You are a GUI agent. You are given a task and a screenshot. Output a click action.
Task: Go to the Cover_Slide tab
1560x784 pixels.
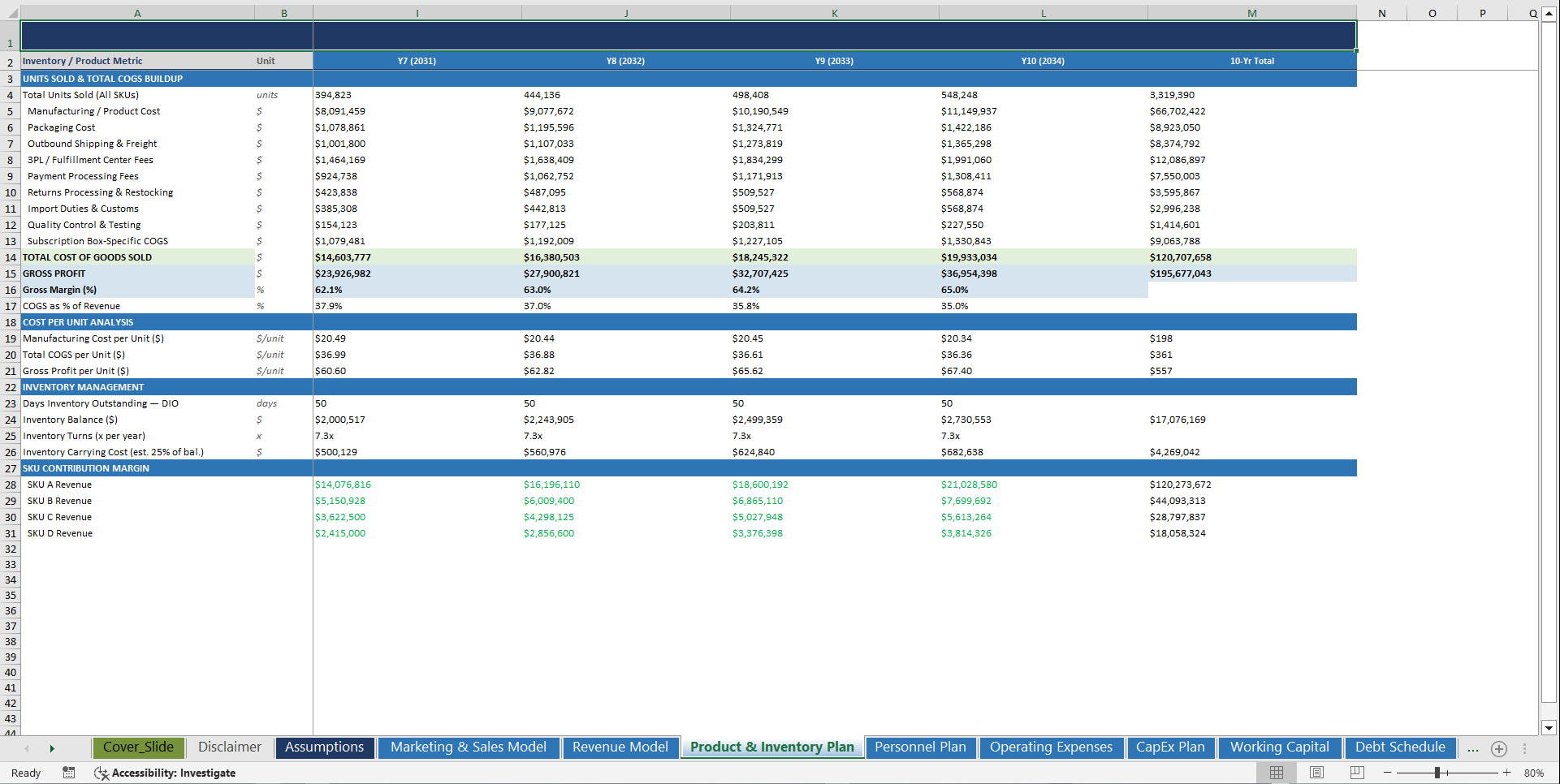[138, 747]
